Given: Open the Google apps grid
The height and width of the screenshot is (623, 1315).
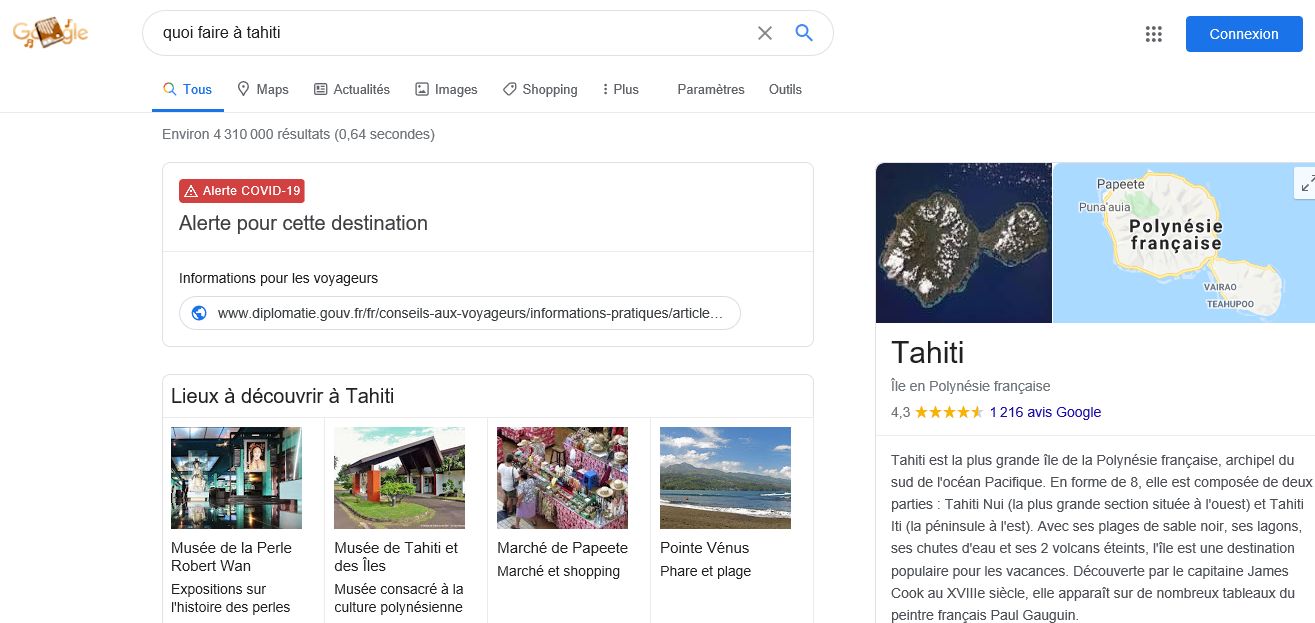Looking at the screenshot, I should tap(1153, 34).
